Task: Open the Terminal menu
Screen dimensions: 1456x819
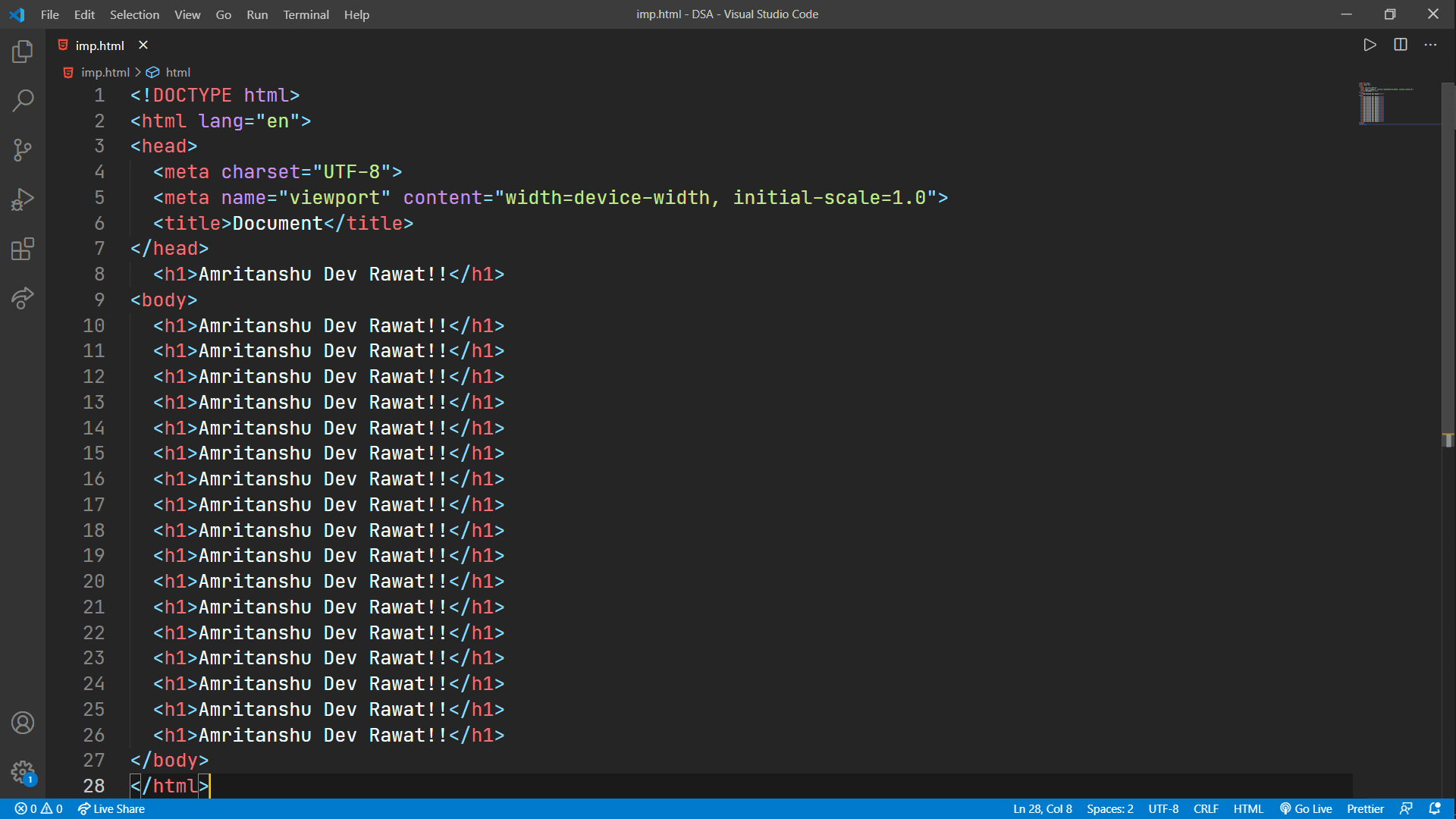Action: (x=306, y=14)
